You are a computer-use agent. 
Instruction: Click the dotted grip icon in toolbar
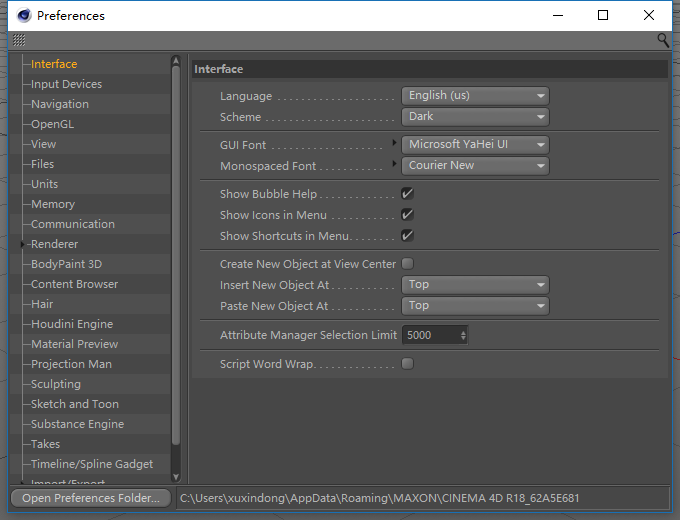[19, 40]
